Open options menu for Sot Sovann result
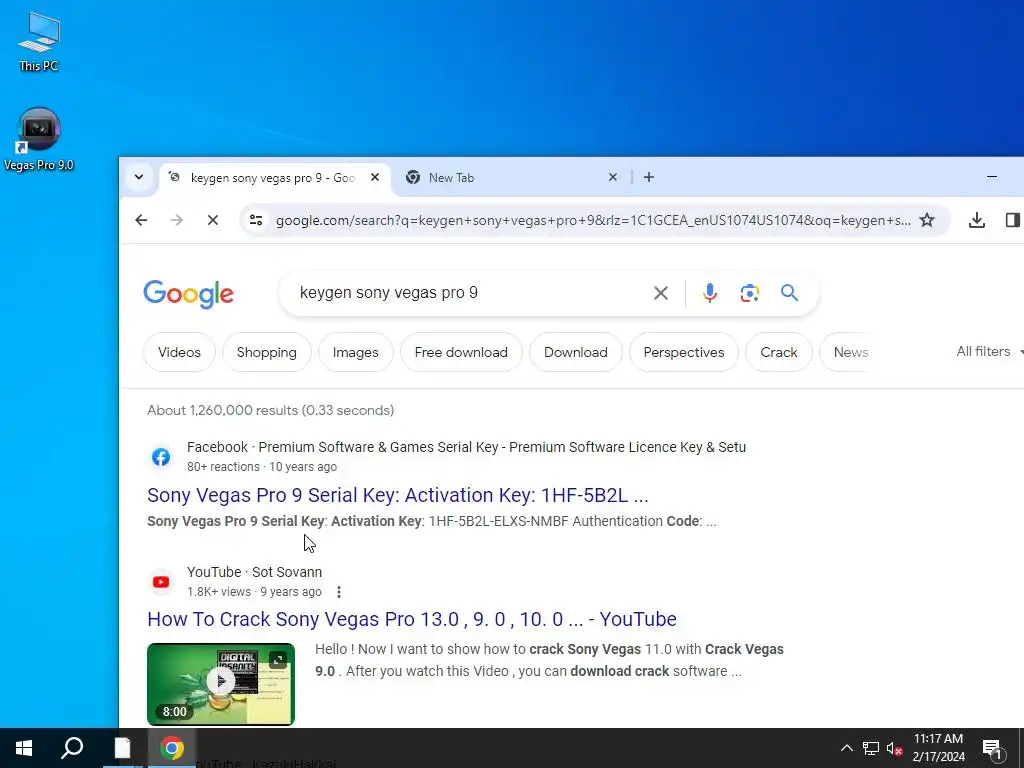Viewport: 1024px width, 768px height. click(x=338, y=592)
